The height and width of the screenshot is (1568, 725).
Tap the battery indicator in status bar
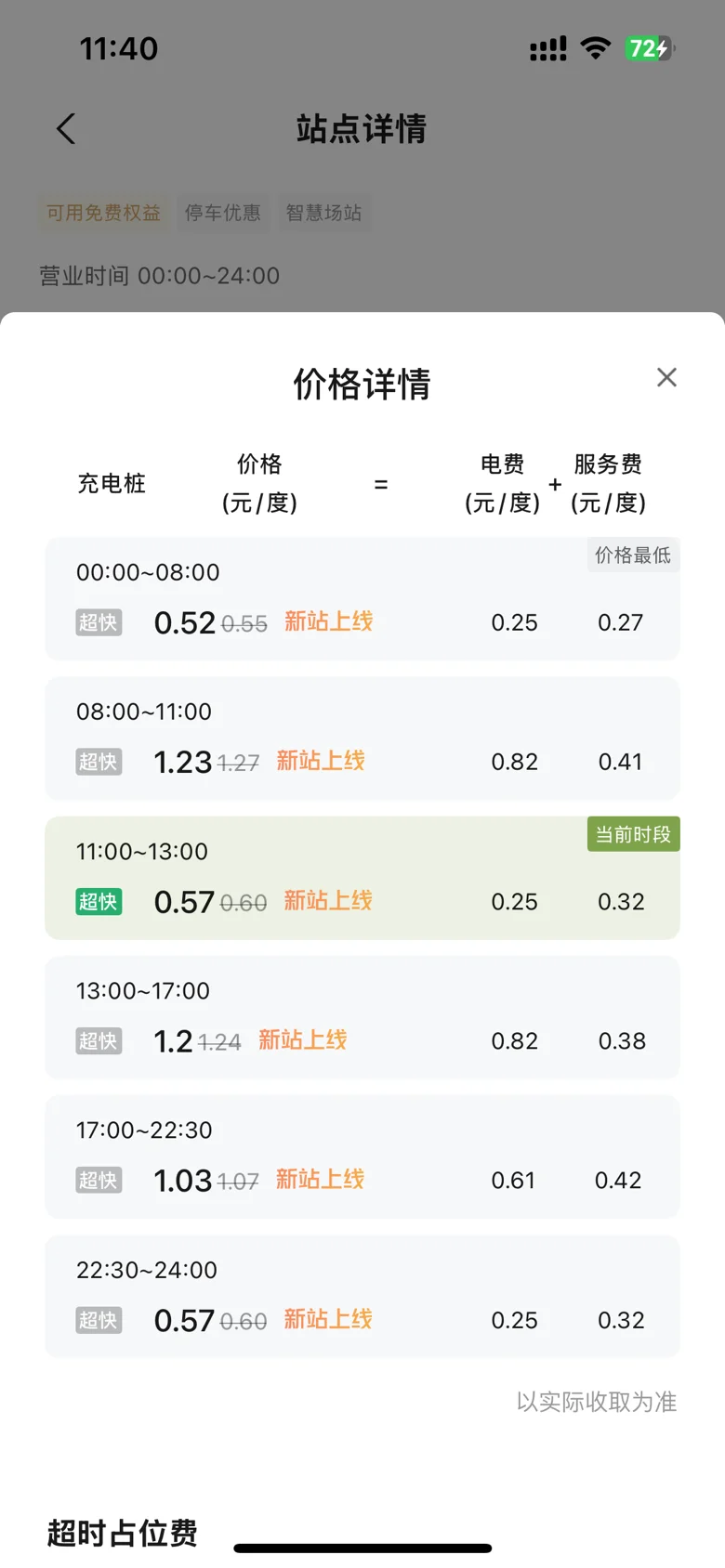coord(650,48)
